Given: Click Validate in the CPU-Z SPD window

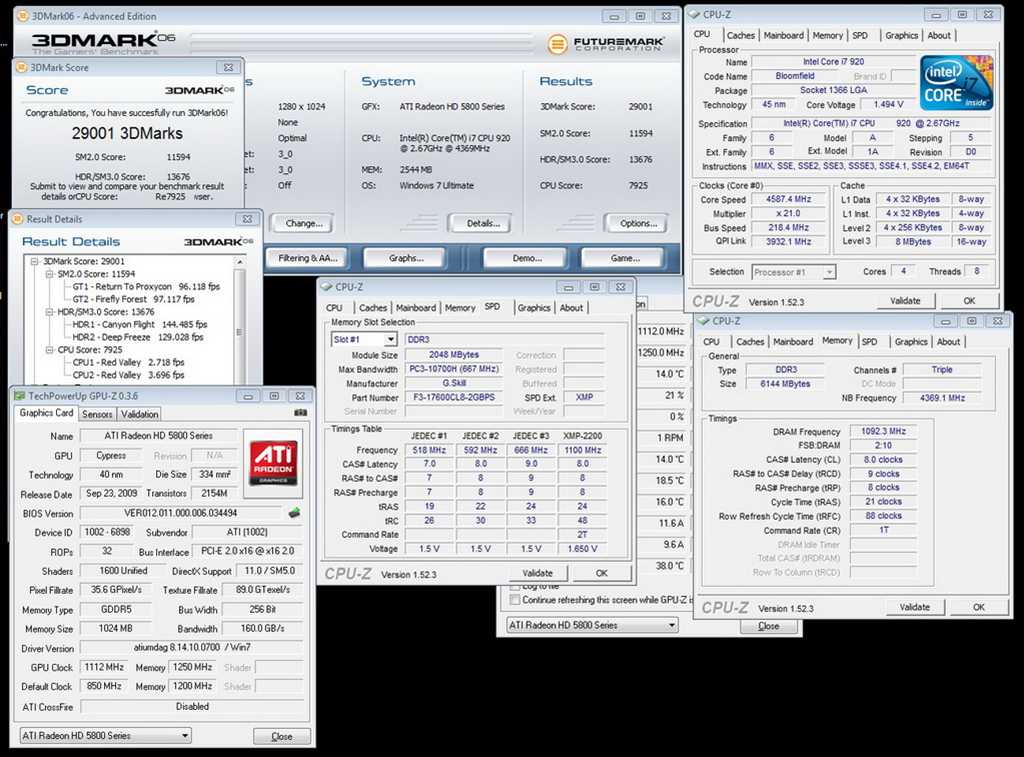Looking at the screenshot, I should 537,573.
